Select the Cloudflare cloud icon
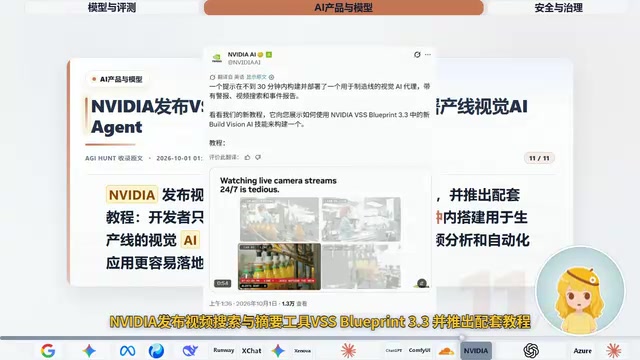The height and width of the screenshot is (360, 640). point(446,351)
